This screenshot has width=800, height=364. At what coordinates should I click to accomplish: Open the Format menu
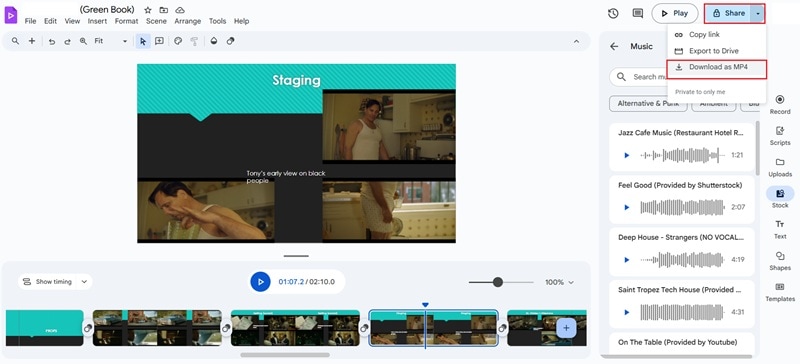pos(126,21)
